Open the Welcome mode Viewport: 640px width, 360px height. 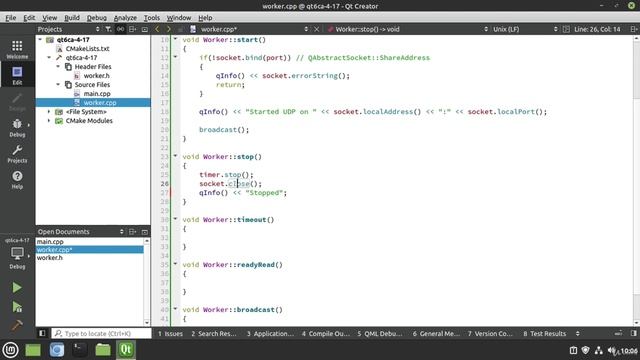pyautogui.click(x=17, y=49)
